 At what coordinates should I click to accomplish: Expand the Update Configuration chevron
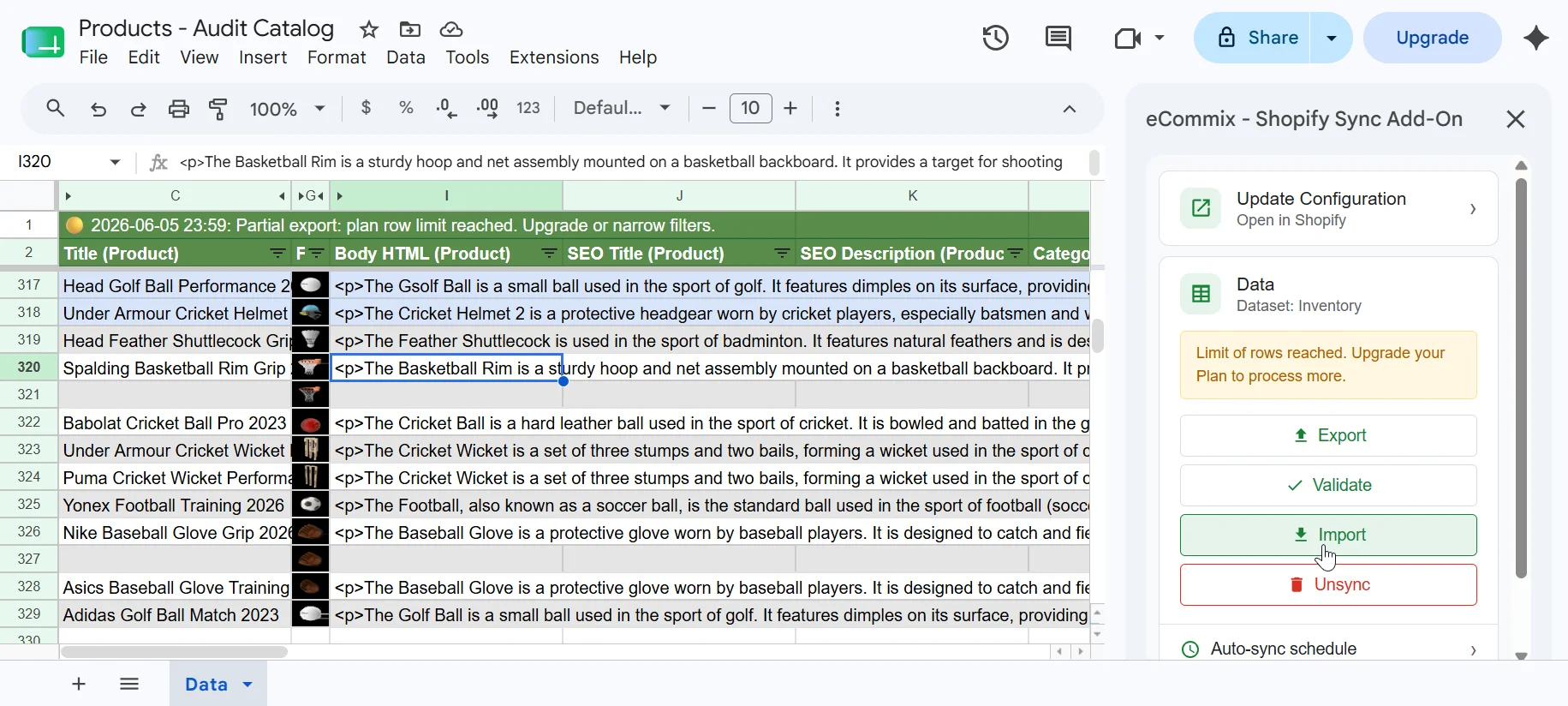click(x=1473, y=209)
